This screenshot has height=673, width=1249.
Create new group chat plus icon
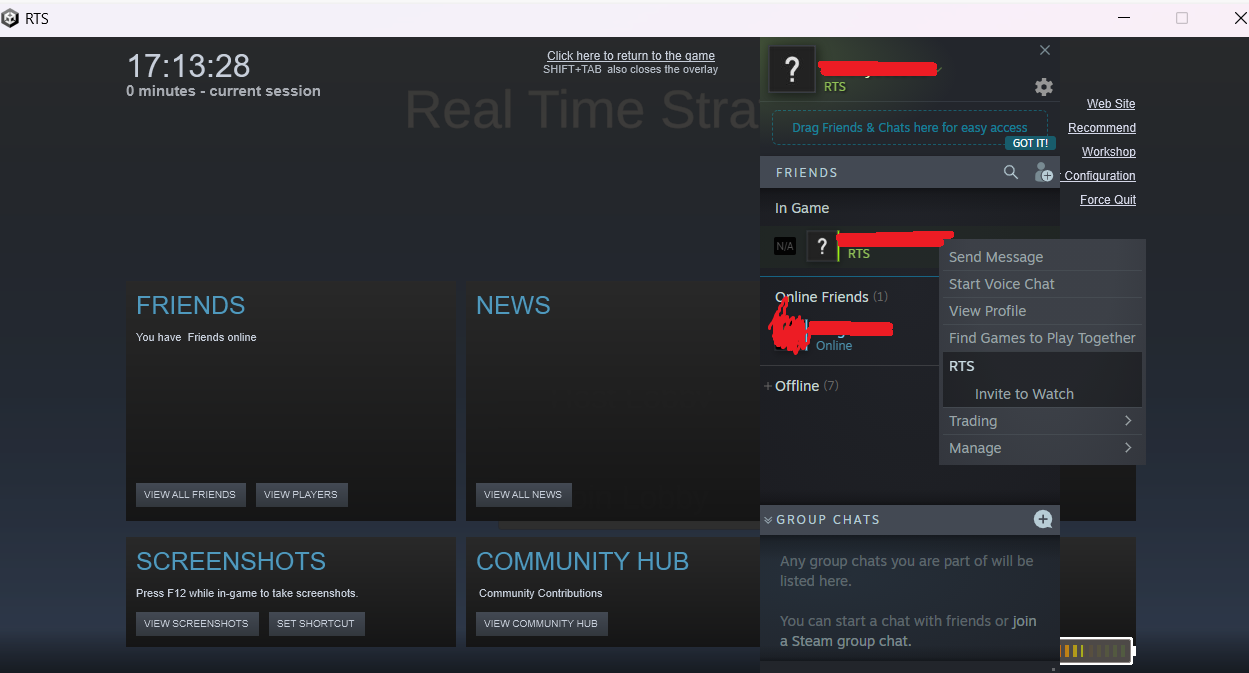coord(1043,519)
